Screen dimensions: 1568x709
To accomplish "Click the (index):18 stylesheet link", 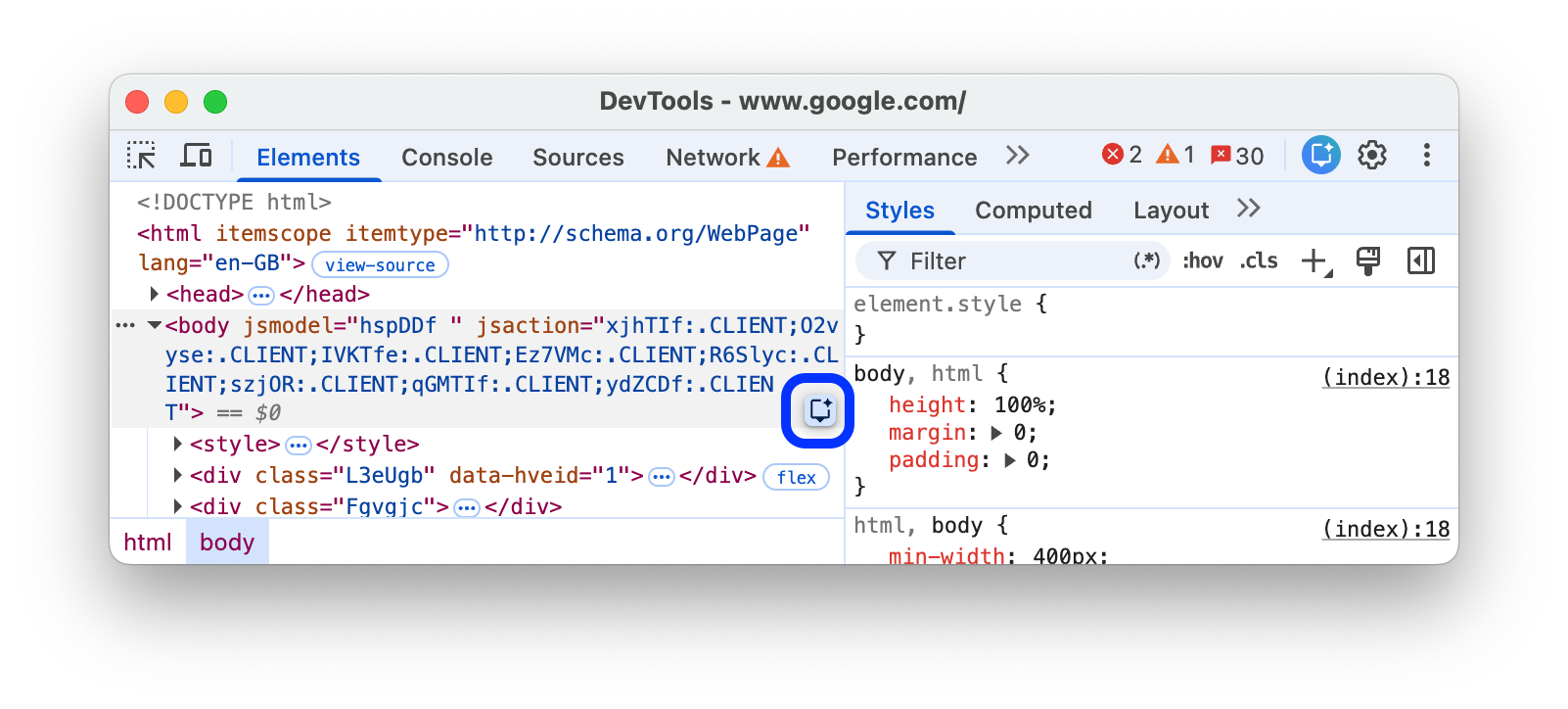I will pos(1385,377).
